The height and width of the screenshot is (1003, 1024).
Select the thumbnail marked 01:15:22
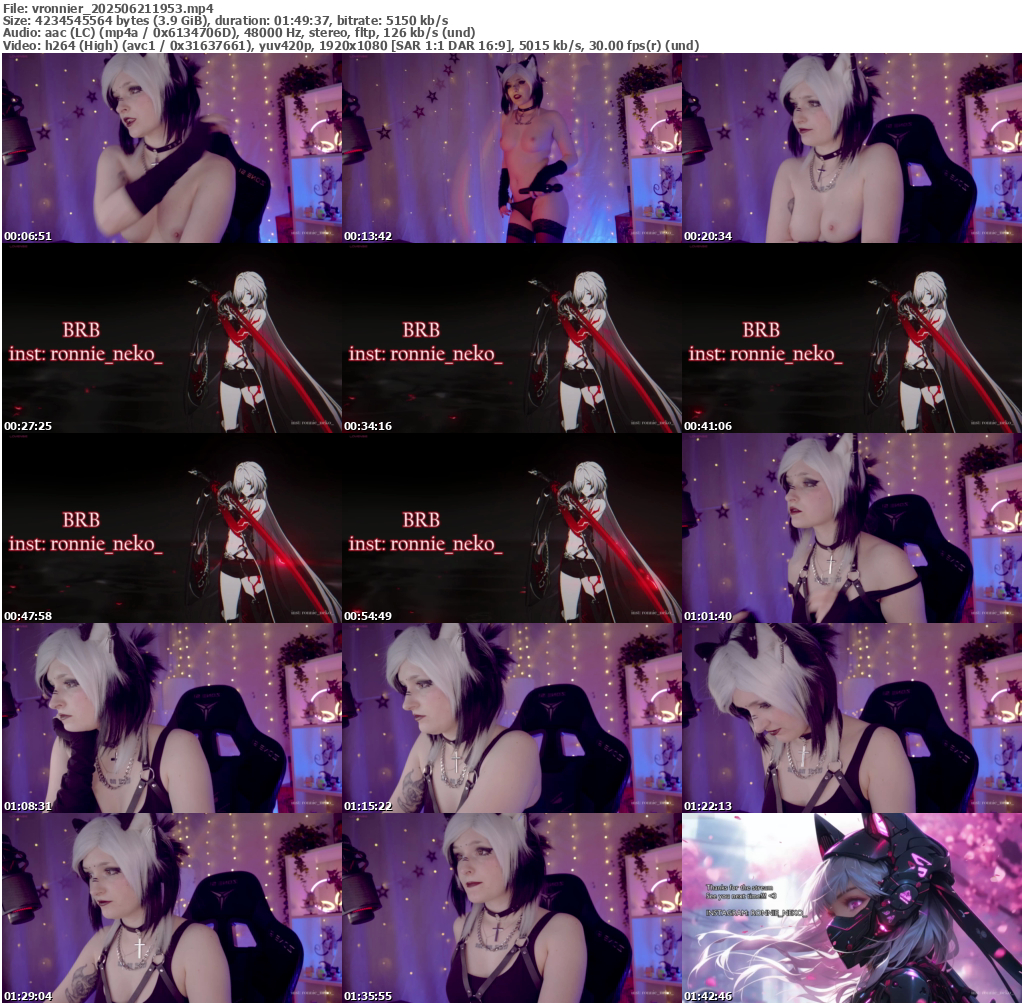pos(512,718)
